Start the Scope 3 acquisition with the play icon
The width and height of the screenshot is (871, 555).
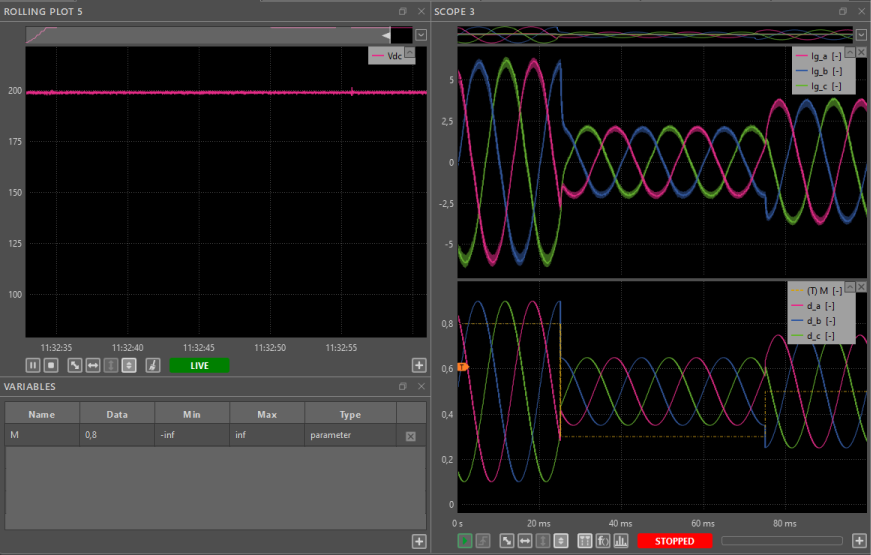pos(465,541)
